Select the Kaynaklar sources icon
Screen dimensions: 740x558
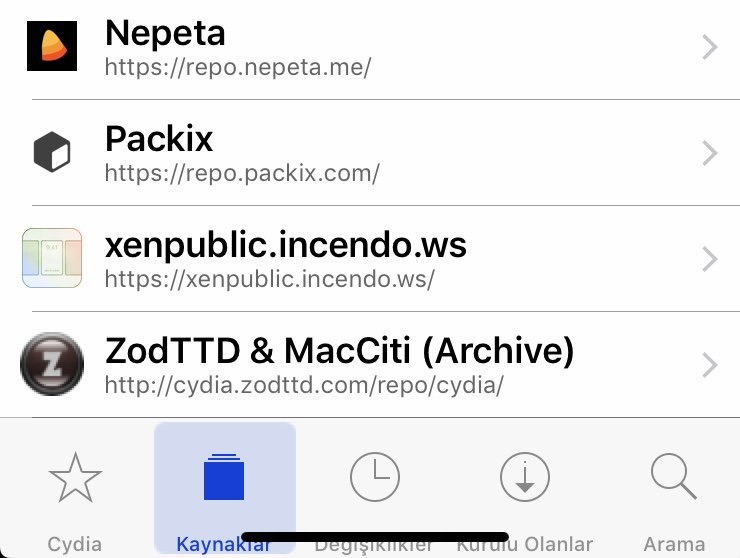(x=224, y=477)
